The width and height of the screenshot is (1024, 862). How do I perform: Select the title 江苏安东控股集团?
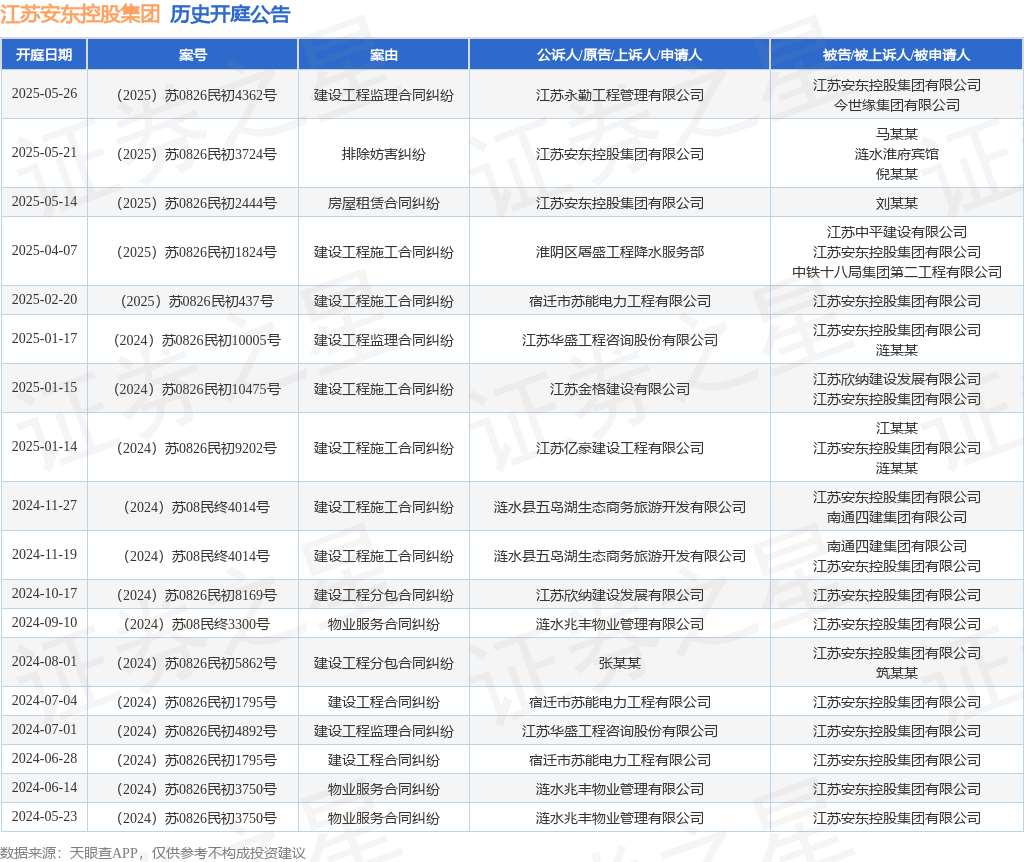pyautogui.click(x=80, y=14)
